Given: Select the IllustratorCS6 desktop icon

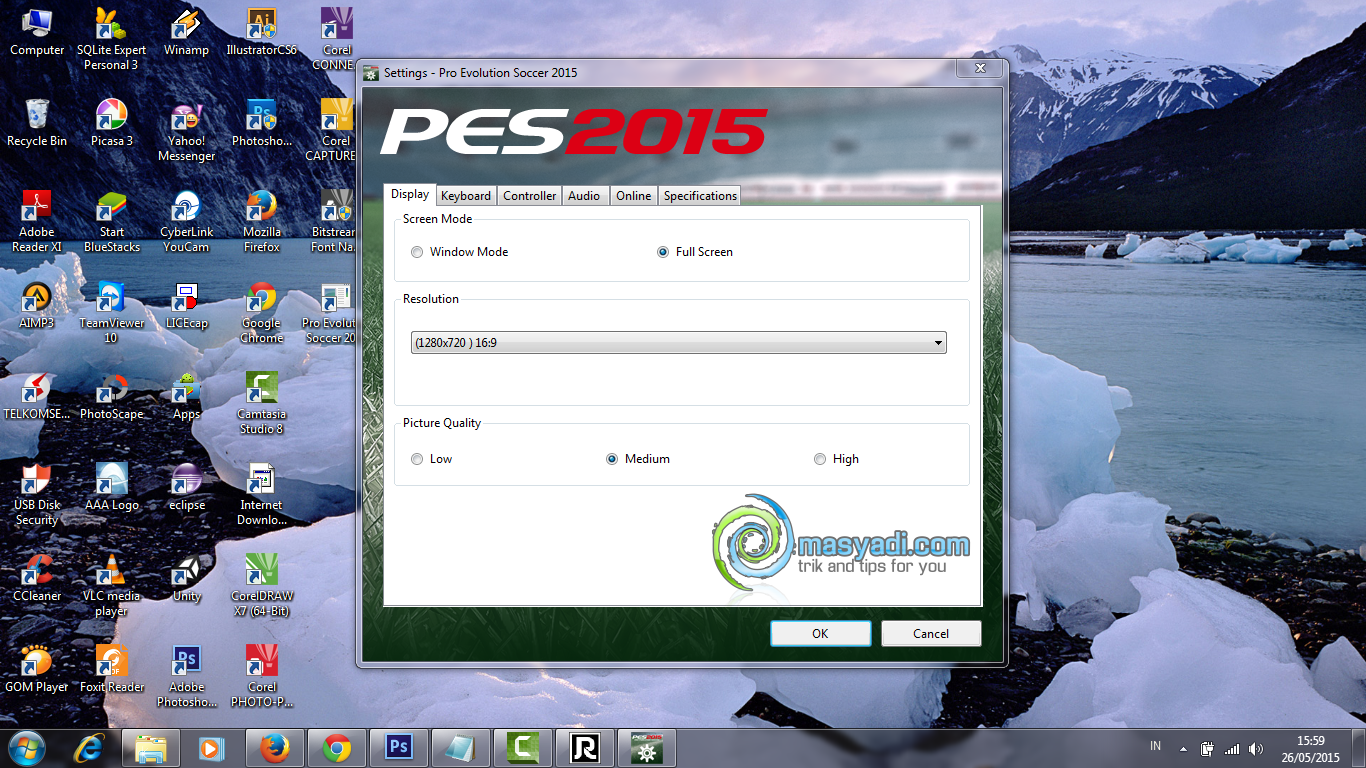Looking at the screenshot, I should point(261,33).
